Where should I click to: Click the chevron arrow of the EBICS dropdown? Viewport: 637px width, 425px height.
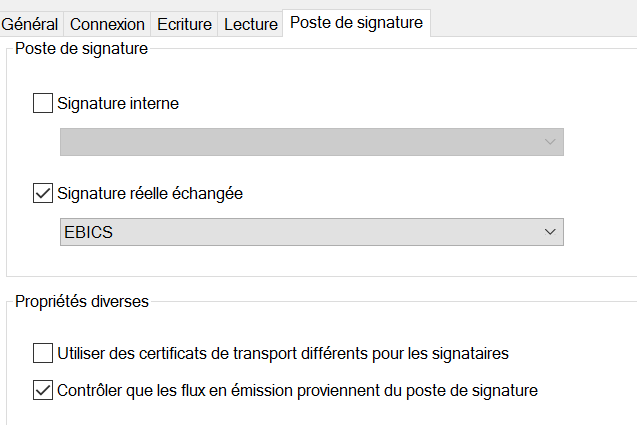[x=549, y=232]
